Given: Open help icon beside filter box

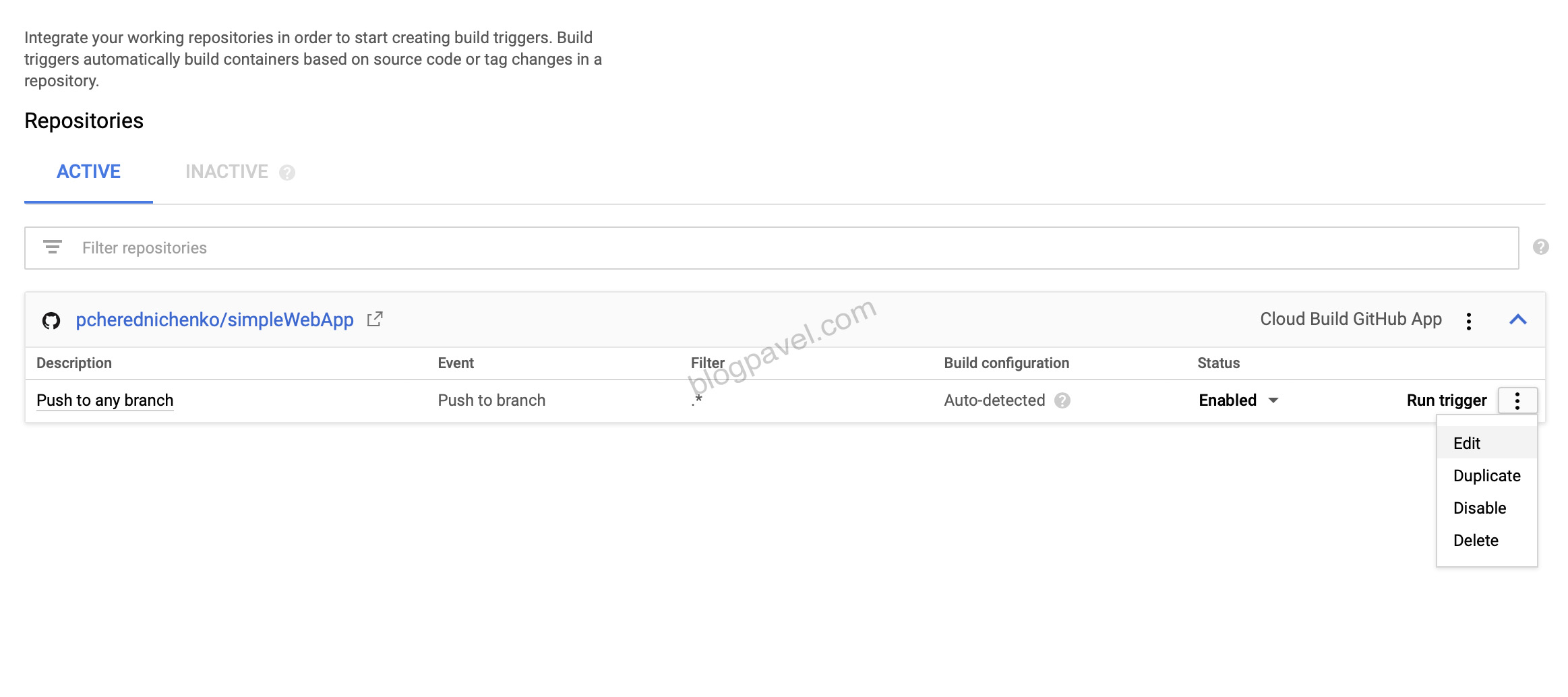Looking at the screenshot, I should 1540,247.
